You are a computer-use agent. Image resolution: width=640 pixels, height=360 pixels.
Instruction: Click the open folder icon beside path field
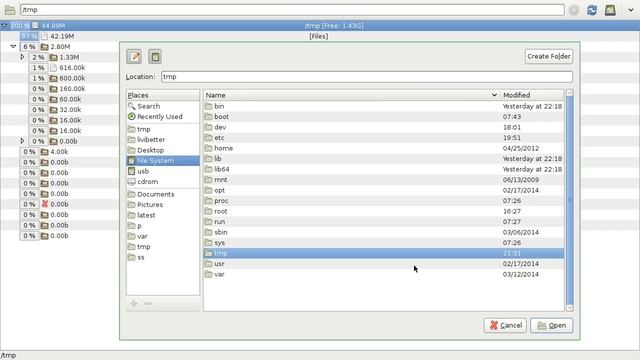(10, 10)
